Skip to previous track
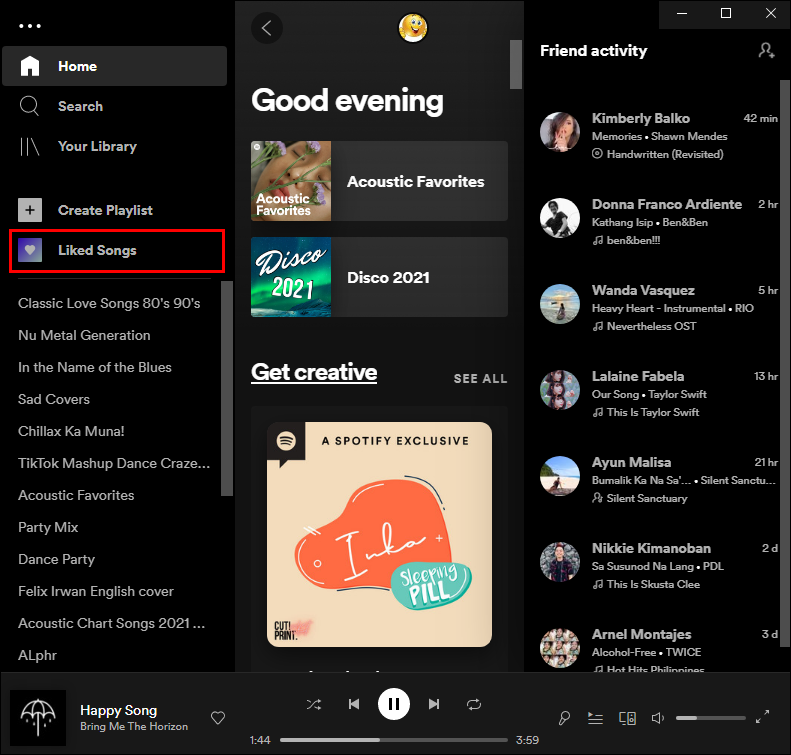 (354, 704)
